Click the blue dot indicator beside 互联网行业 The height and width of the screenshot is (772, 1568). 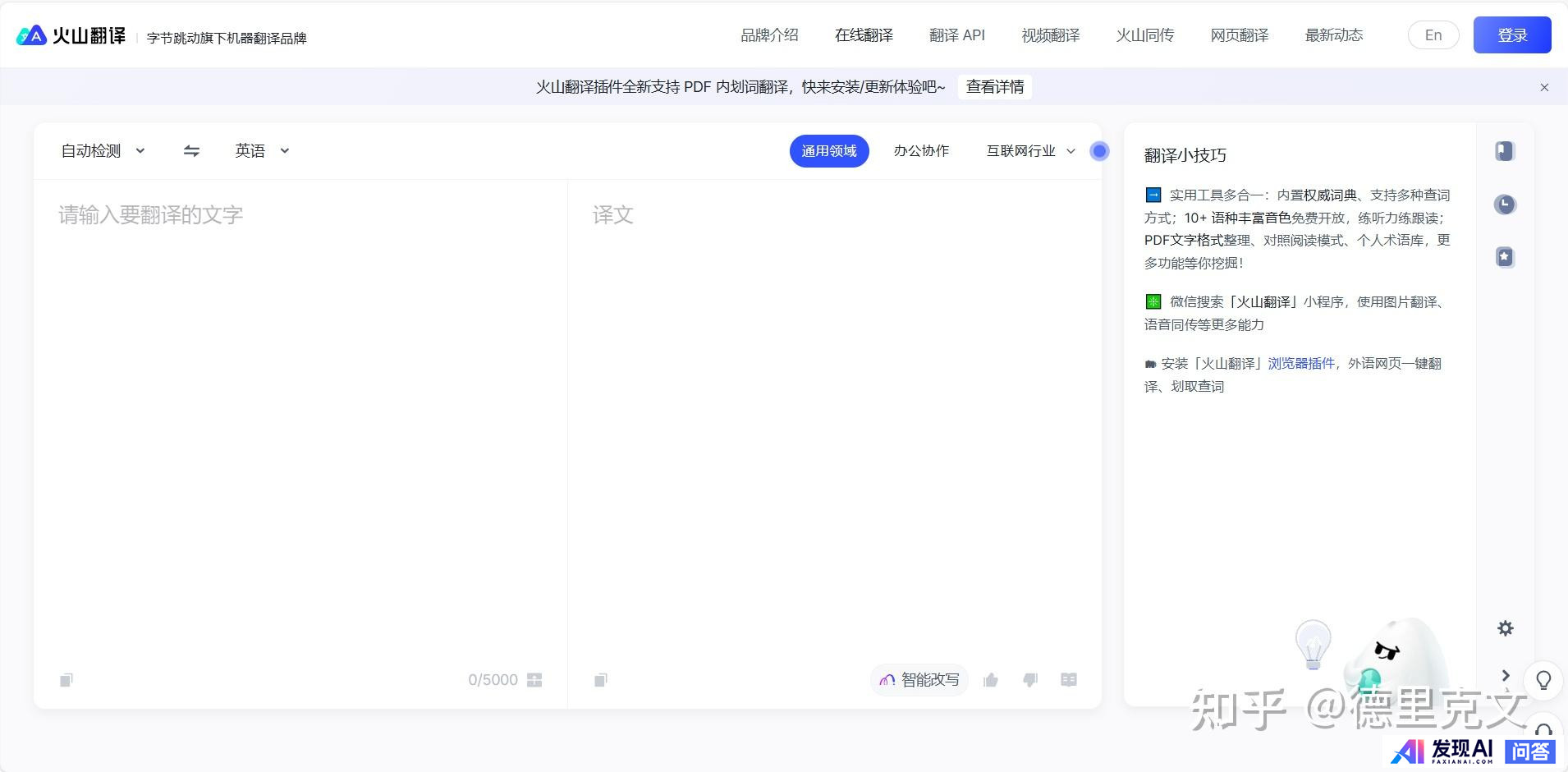click(1099, 151)
